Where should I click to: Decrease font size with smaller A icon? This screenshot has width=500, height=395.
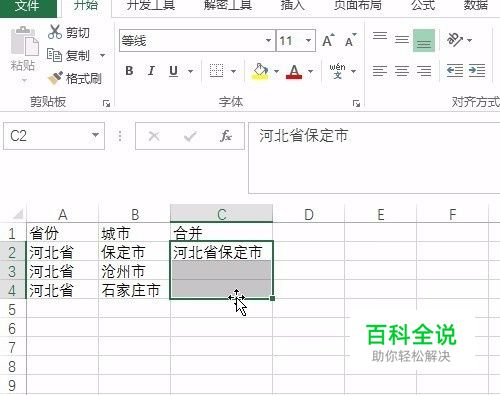coord(350,41)
